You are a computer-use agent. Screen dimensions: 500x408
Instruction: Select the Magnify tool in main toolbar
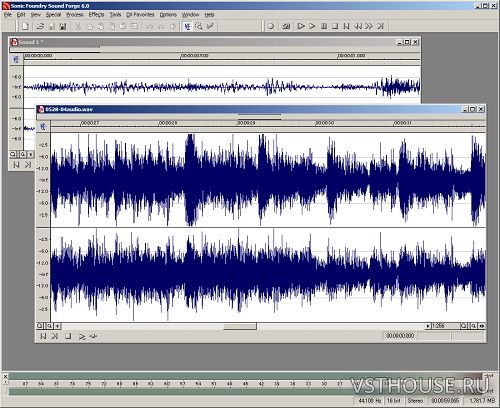[199, 26]
